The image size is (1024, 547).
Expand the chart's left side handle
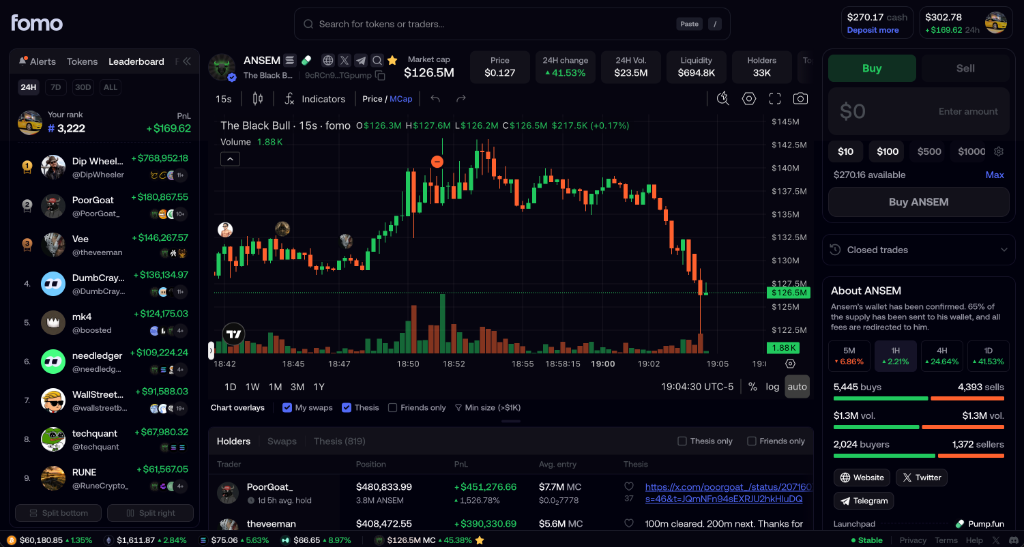(211, 351)
